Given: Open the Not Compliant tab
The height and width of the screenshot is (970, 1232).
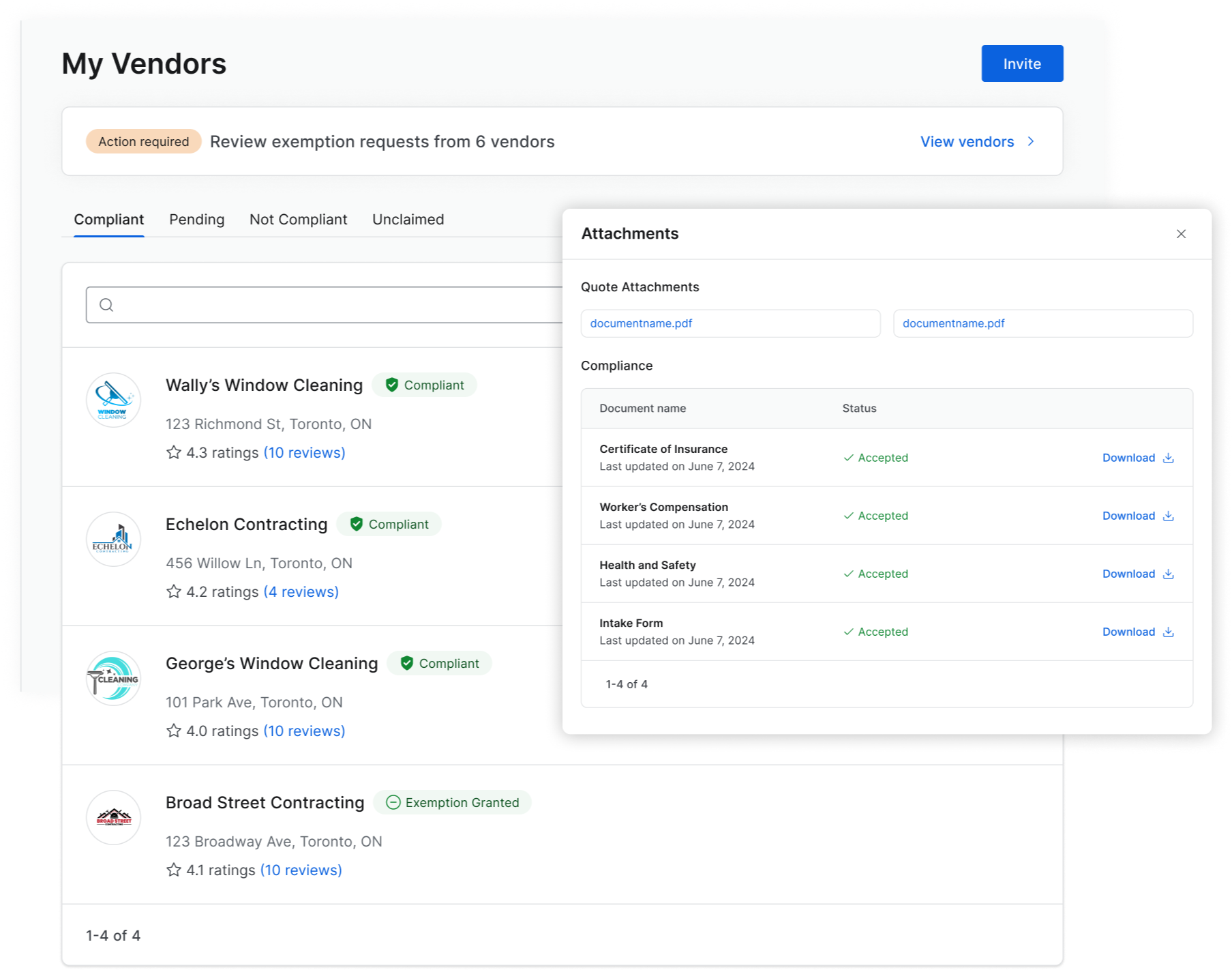Looking at the screenshot, I should point(298,220).
